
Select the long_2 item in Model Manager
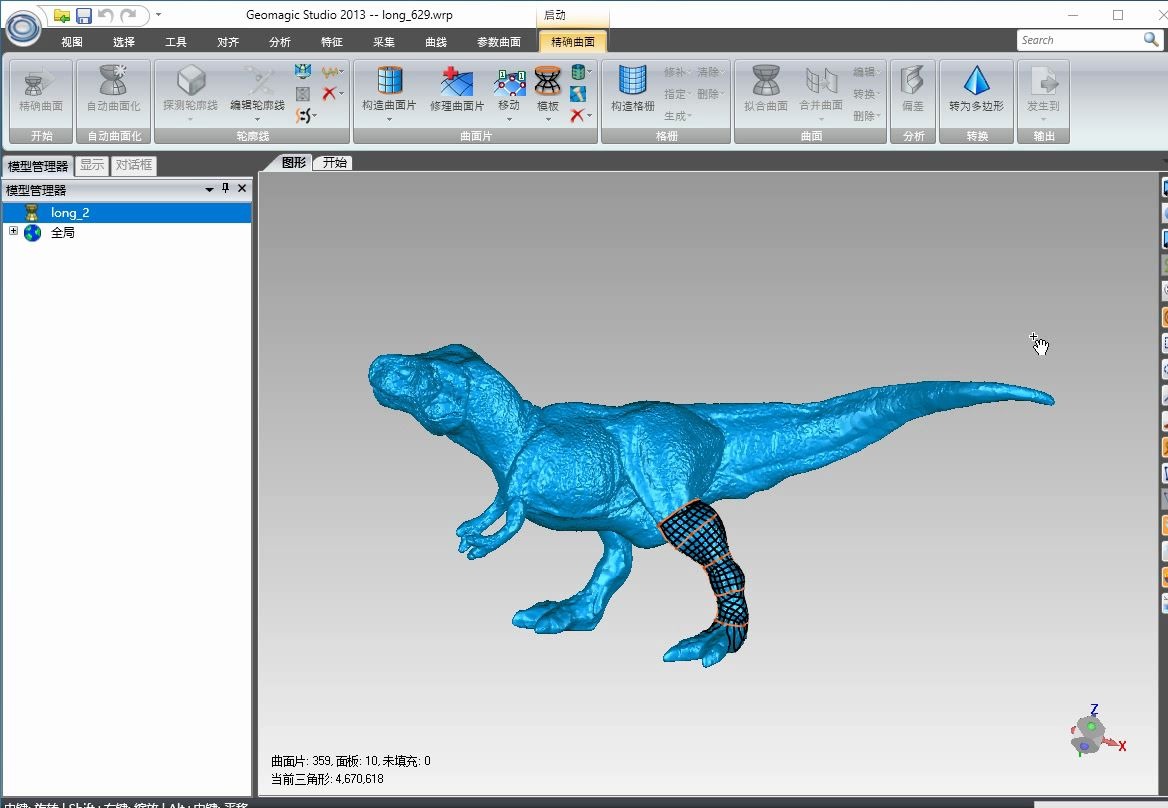70,212
